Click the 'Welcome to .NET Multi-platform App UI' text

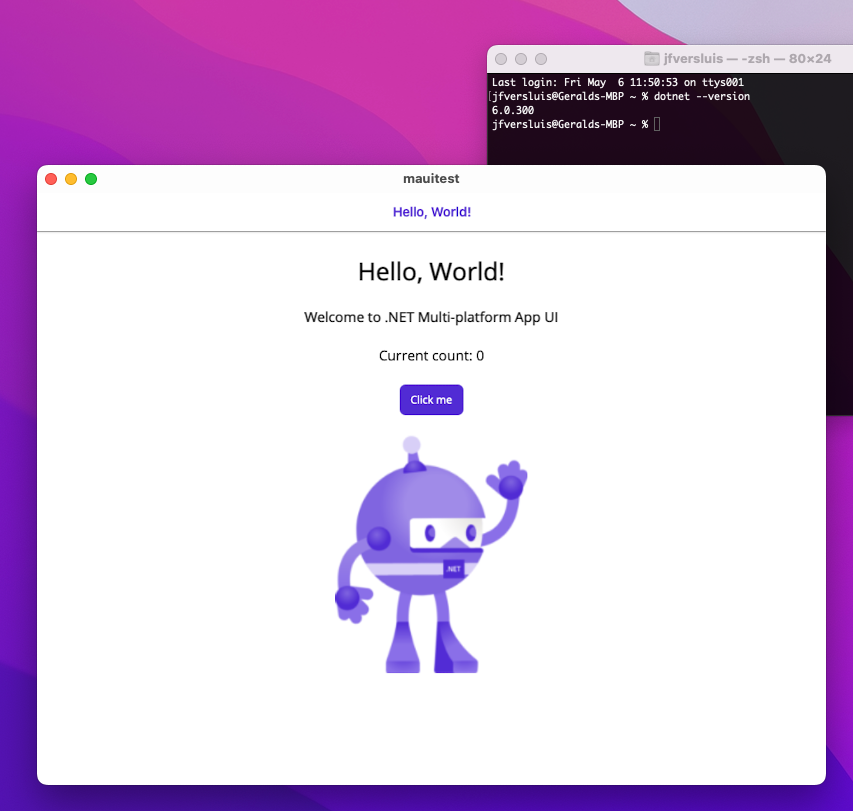tap(431, 317)
